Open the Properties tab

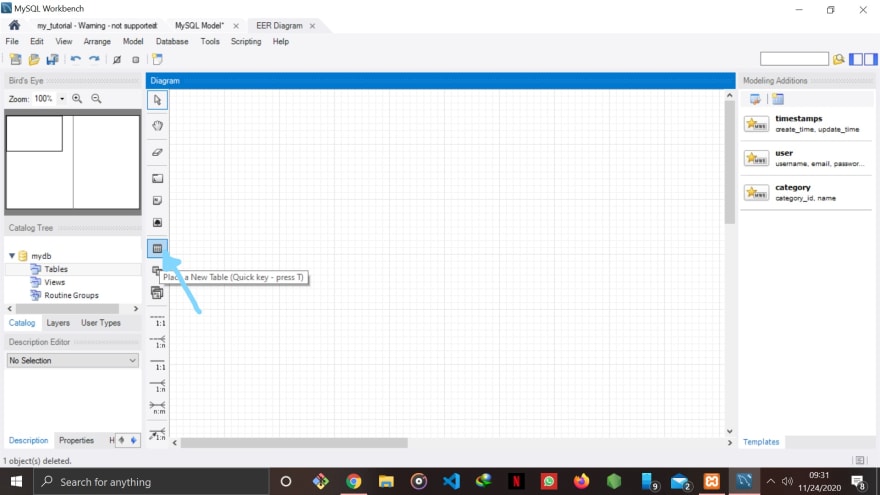(76, 441)
